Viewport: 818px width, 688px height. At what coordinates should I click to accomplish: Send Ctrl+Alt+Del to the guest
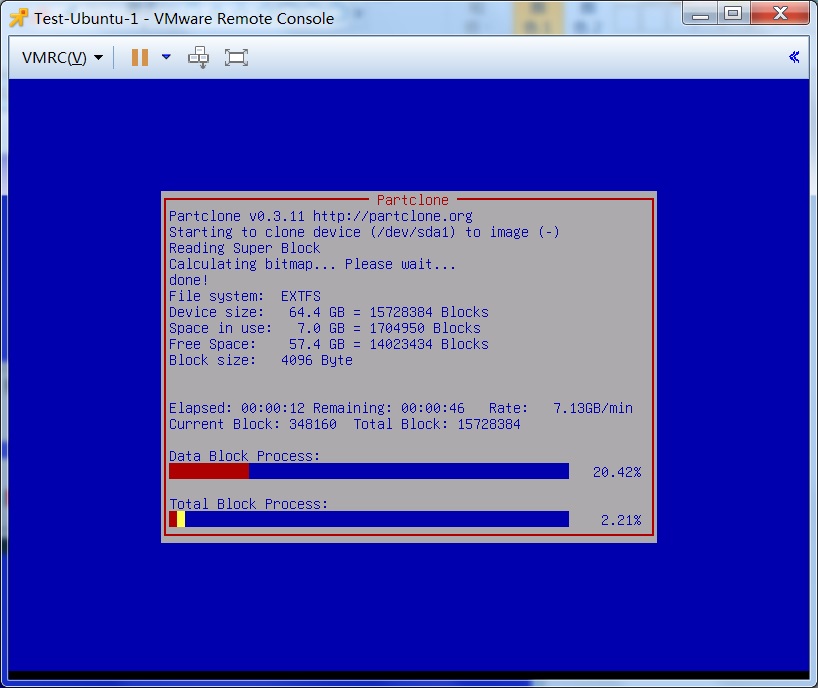pos(199,58)
